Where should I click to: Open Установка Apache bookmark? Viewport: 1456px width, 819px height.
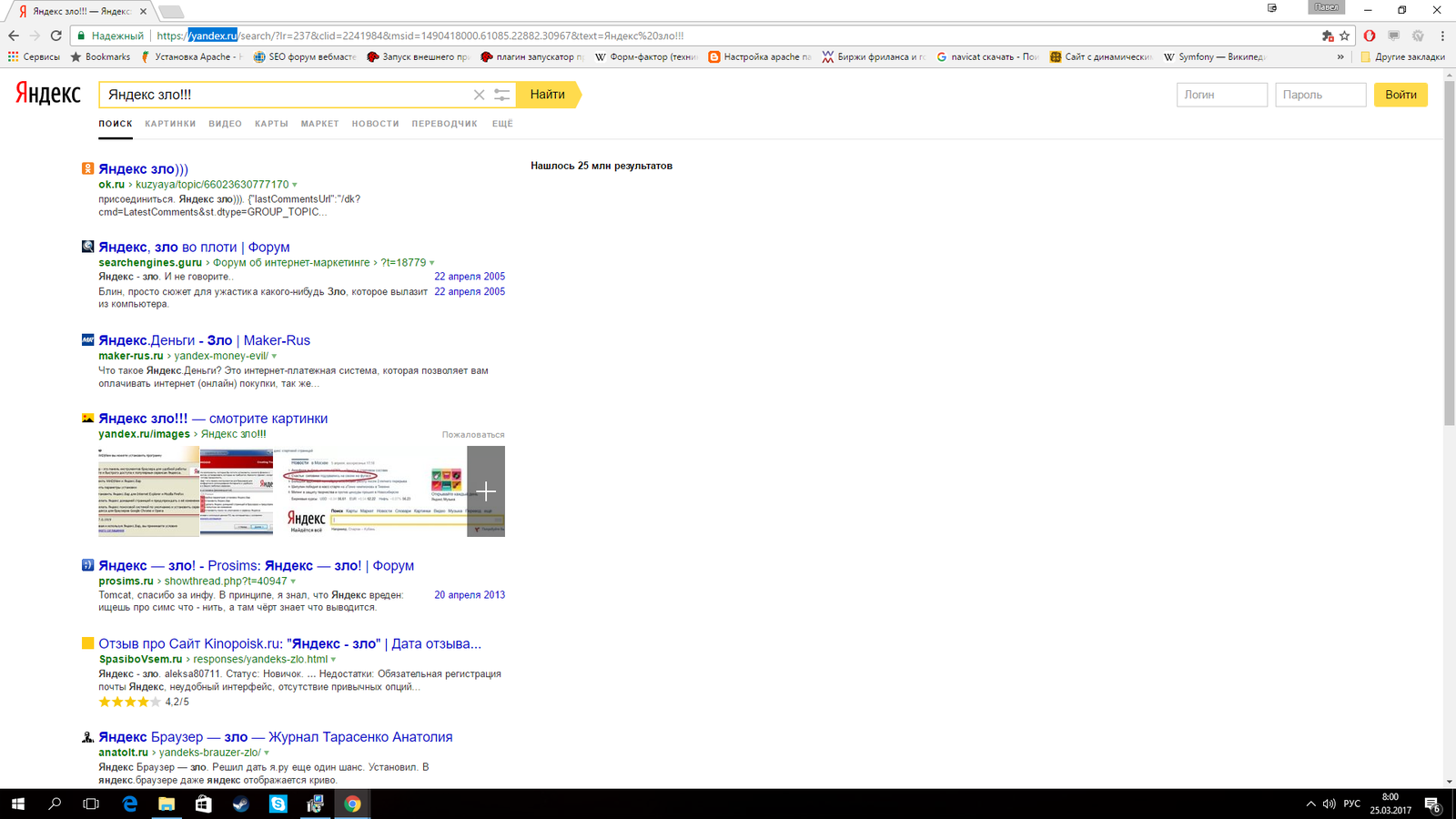click(191, 56)
